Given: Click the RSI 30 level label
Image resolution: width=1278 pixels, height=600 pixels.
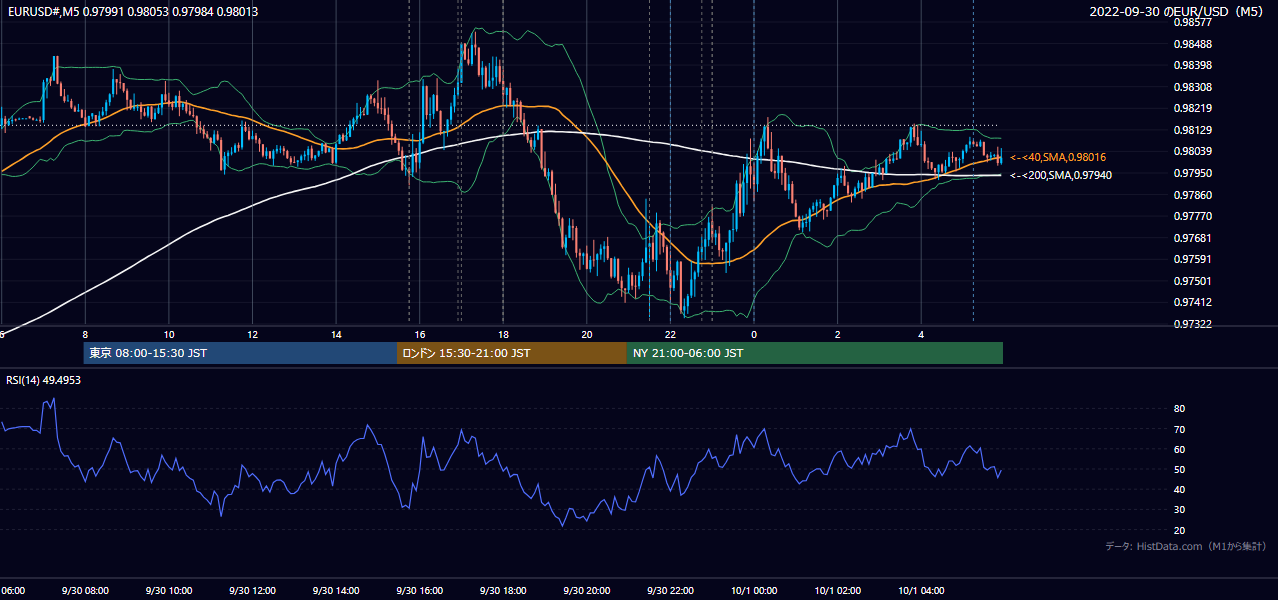Looking at the screenshot, I should 1179,509.
